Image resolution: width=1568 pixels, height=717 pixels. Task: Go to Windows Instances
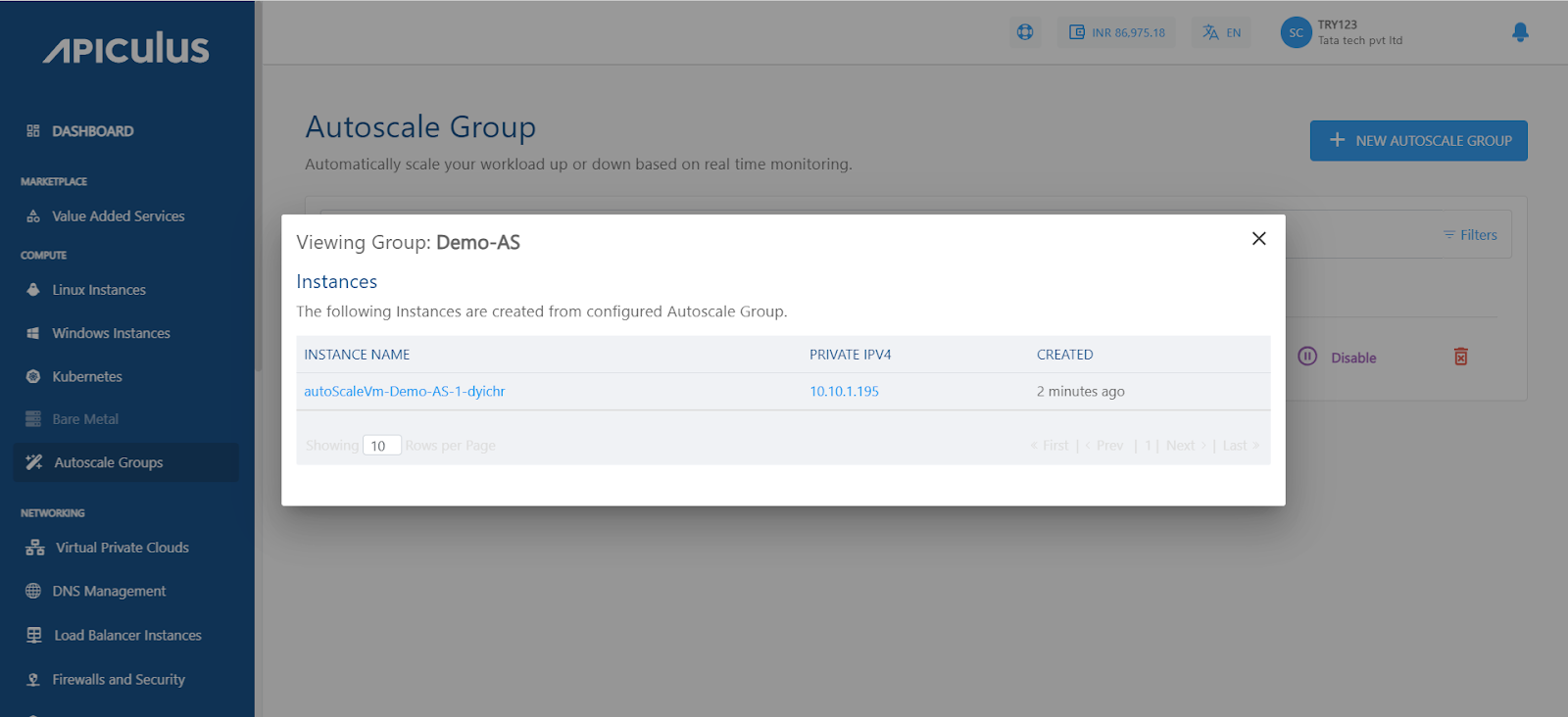click(x=111, y=333)
